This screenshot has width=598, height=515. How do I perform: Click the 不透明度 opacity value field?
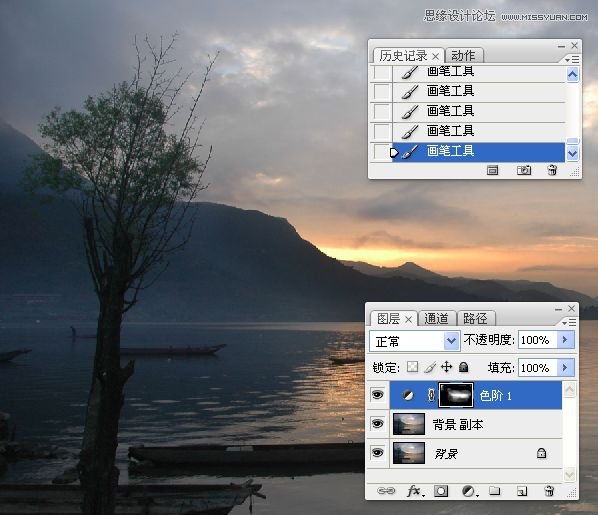[x=538, y=340]
